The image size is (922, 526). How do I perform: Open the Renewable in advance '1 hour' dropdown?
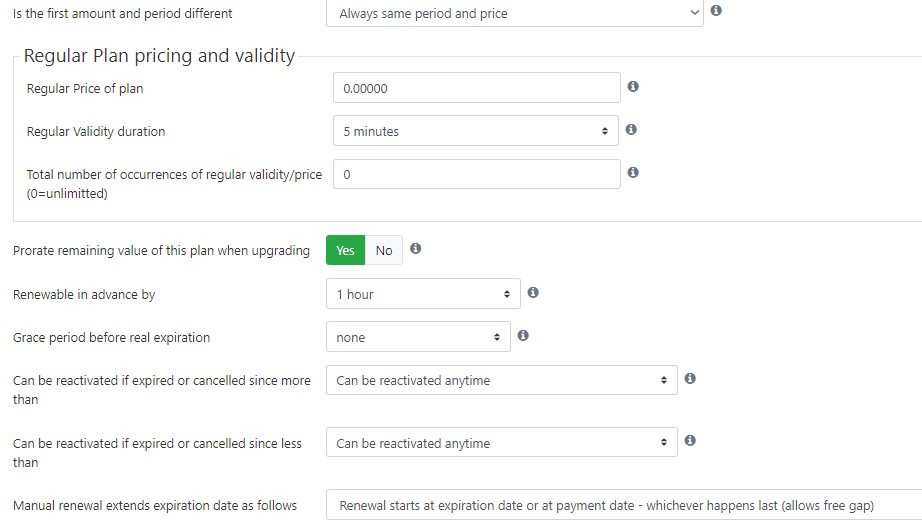click(423, 294)
